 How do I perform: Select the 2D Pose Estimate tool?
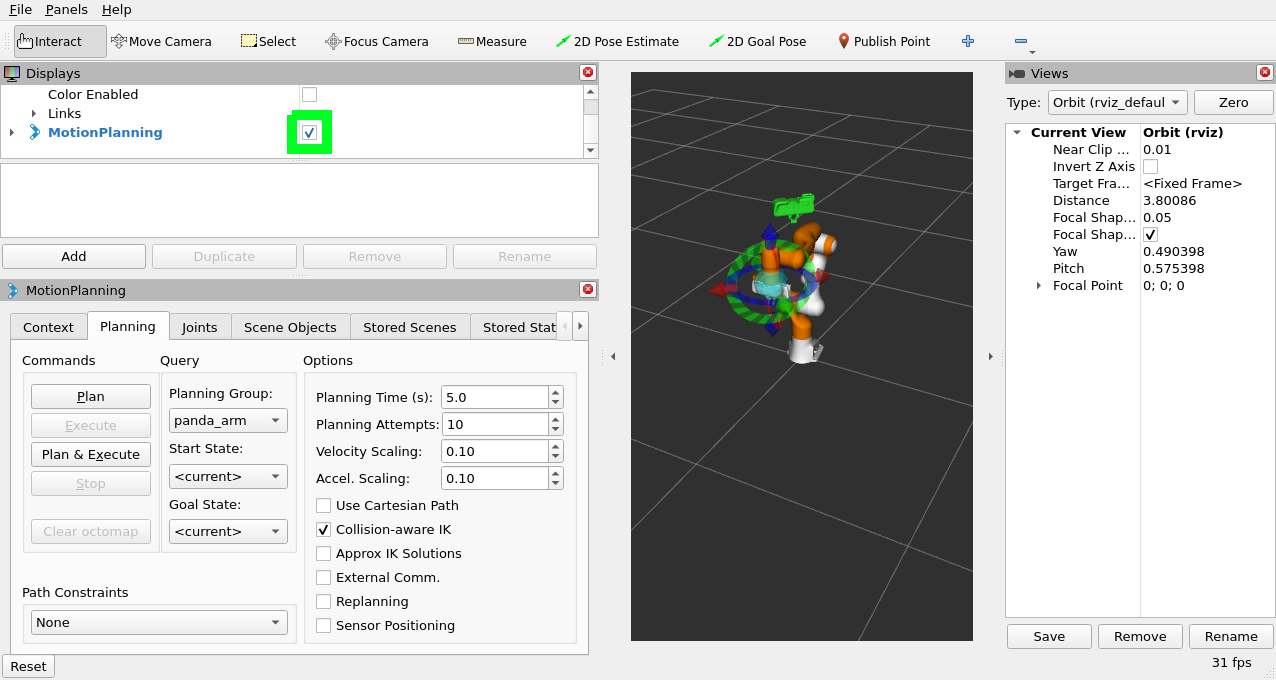point(617,41)
